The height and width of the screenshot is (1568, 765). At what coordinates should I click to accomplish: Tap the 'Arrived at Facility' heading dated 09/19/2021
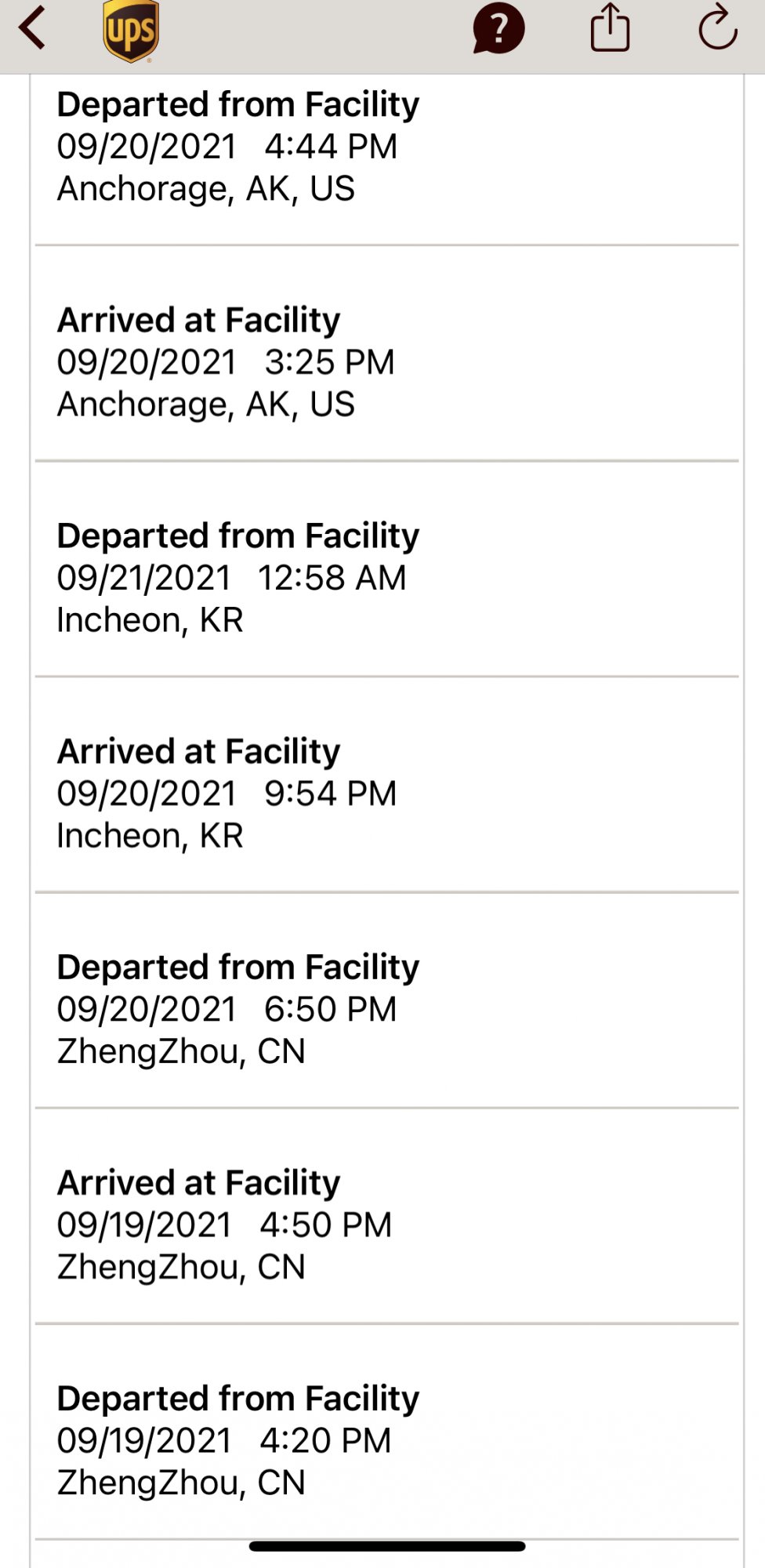click(199, 1183)
